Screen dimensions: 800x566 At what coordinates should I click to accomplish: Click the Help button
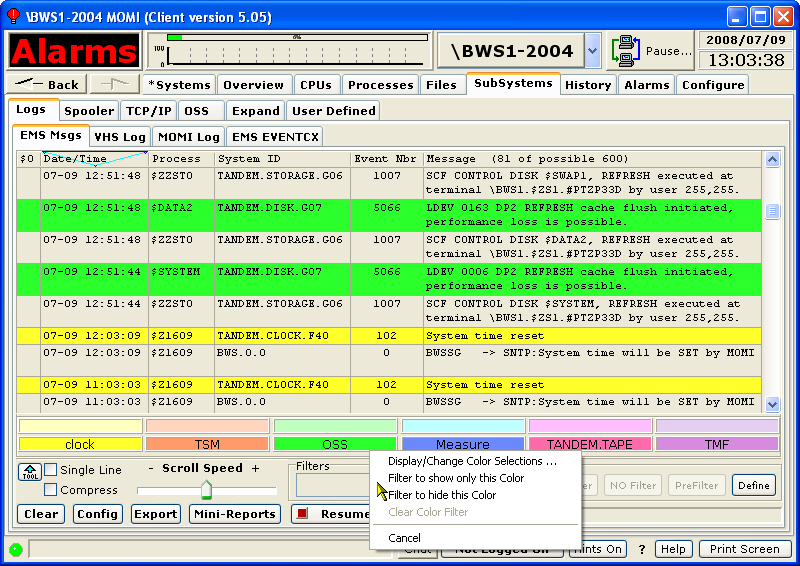[673, 549]
